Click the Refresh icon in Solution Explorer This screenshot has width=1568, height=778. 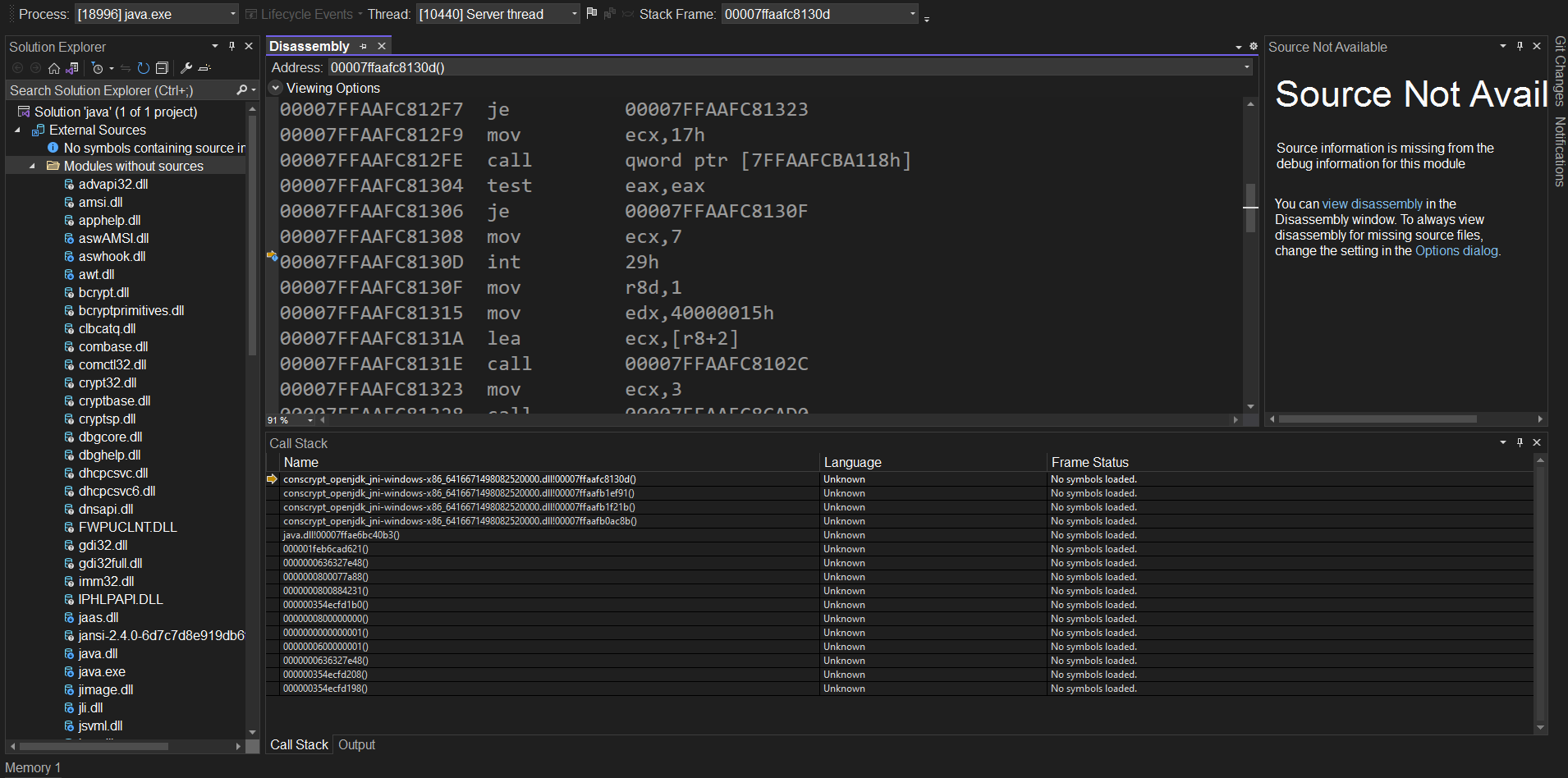tap(142, 68)
